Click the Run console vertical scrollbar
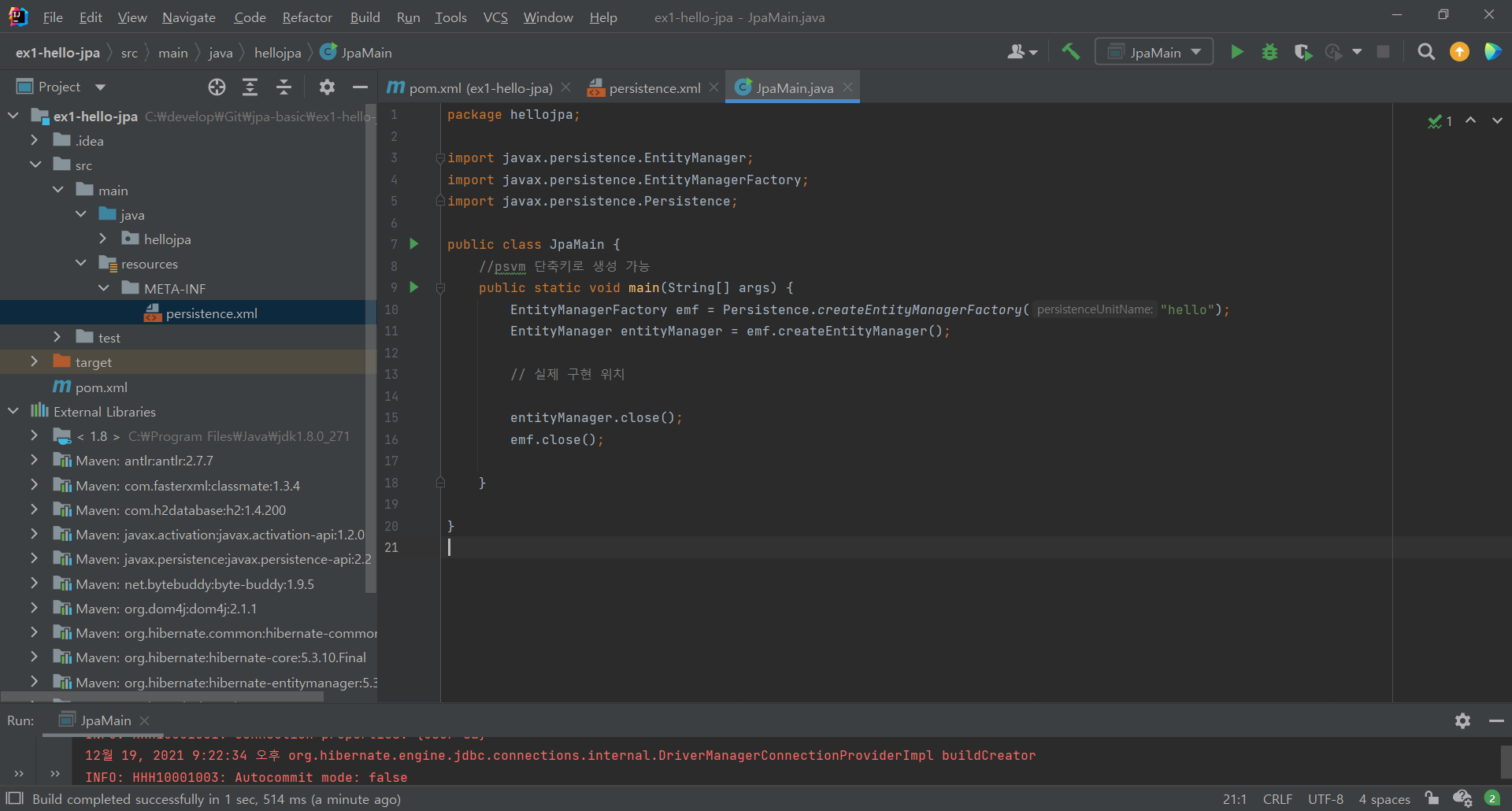The image size is (1512, 811). (x=1506, y=761)
